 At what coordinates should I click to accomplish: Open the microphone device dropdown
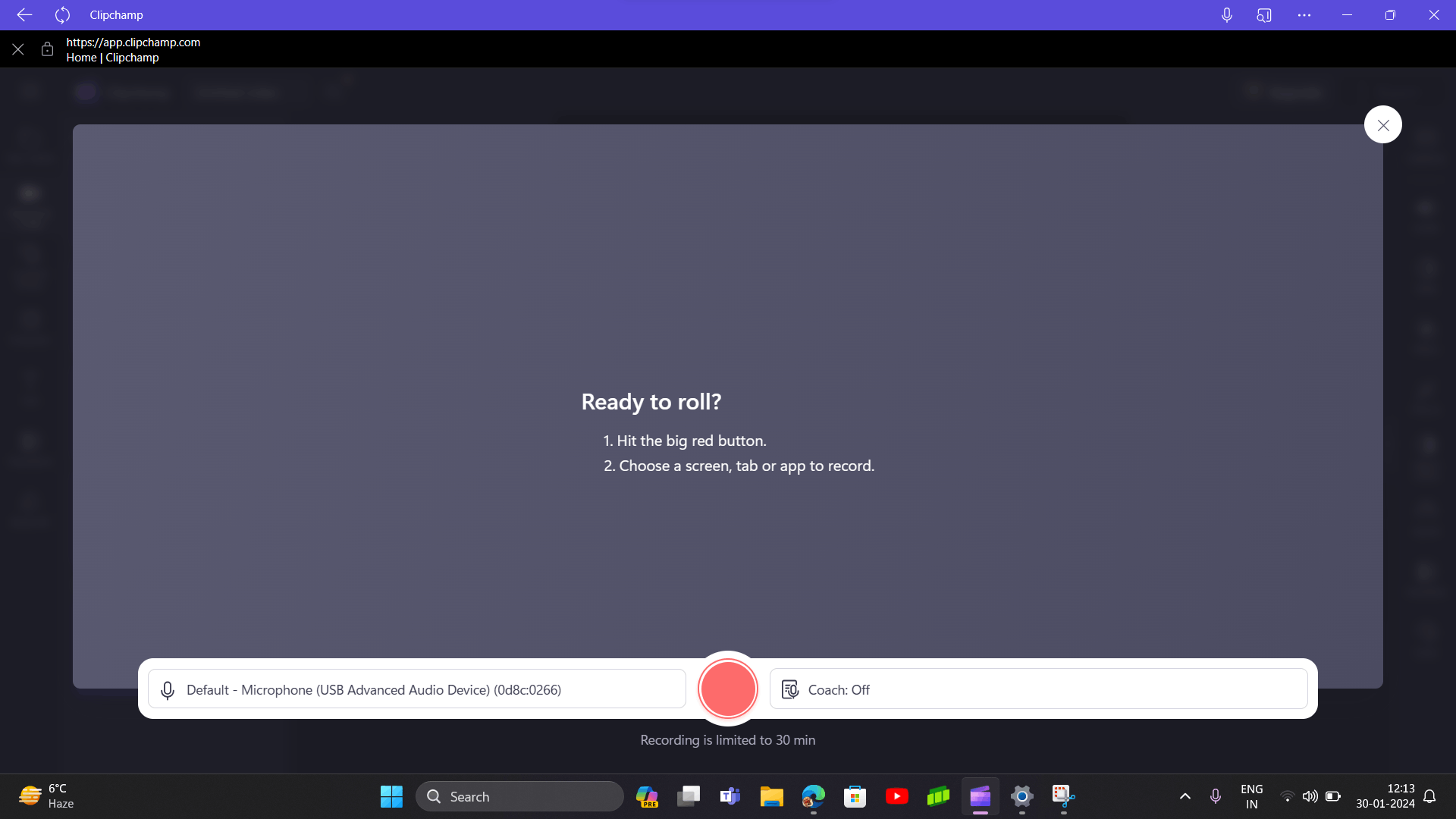(x=416, y=689)
